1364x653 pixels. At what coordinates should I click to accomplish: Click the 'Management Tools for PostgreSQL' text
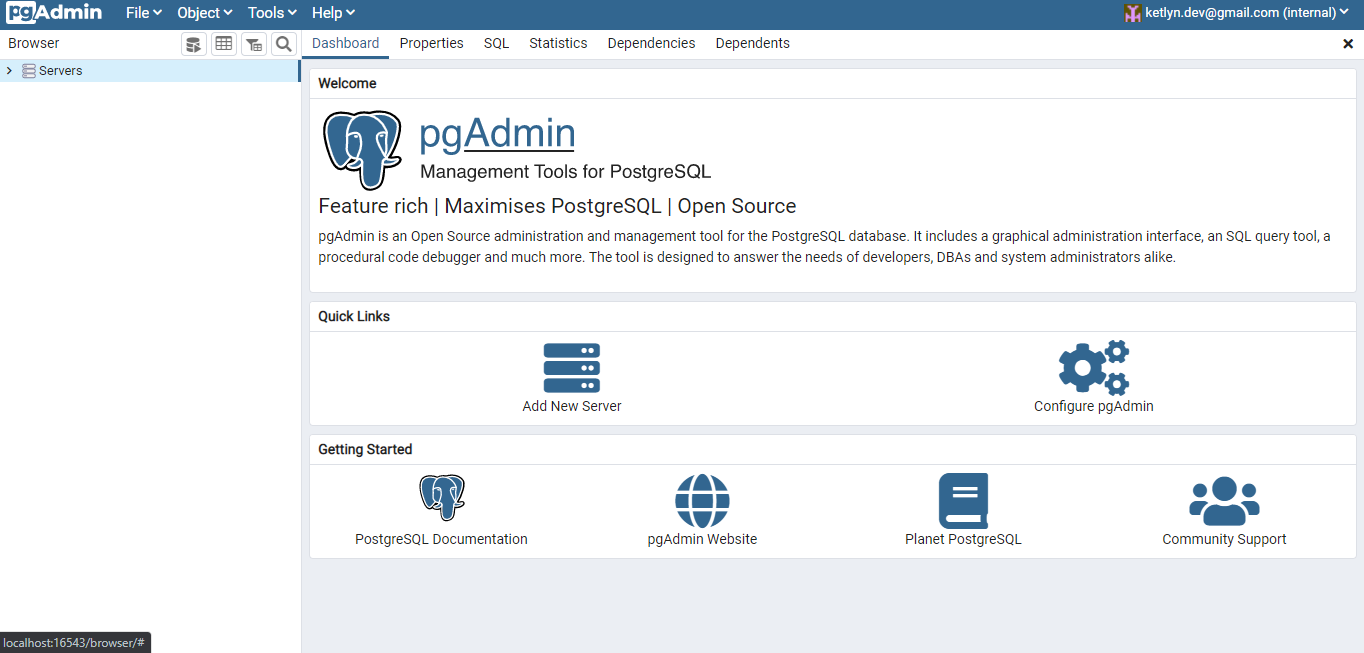565,171
